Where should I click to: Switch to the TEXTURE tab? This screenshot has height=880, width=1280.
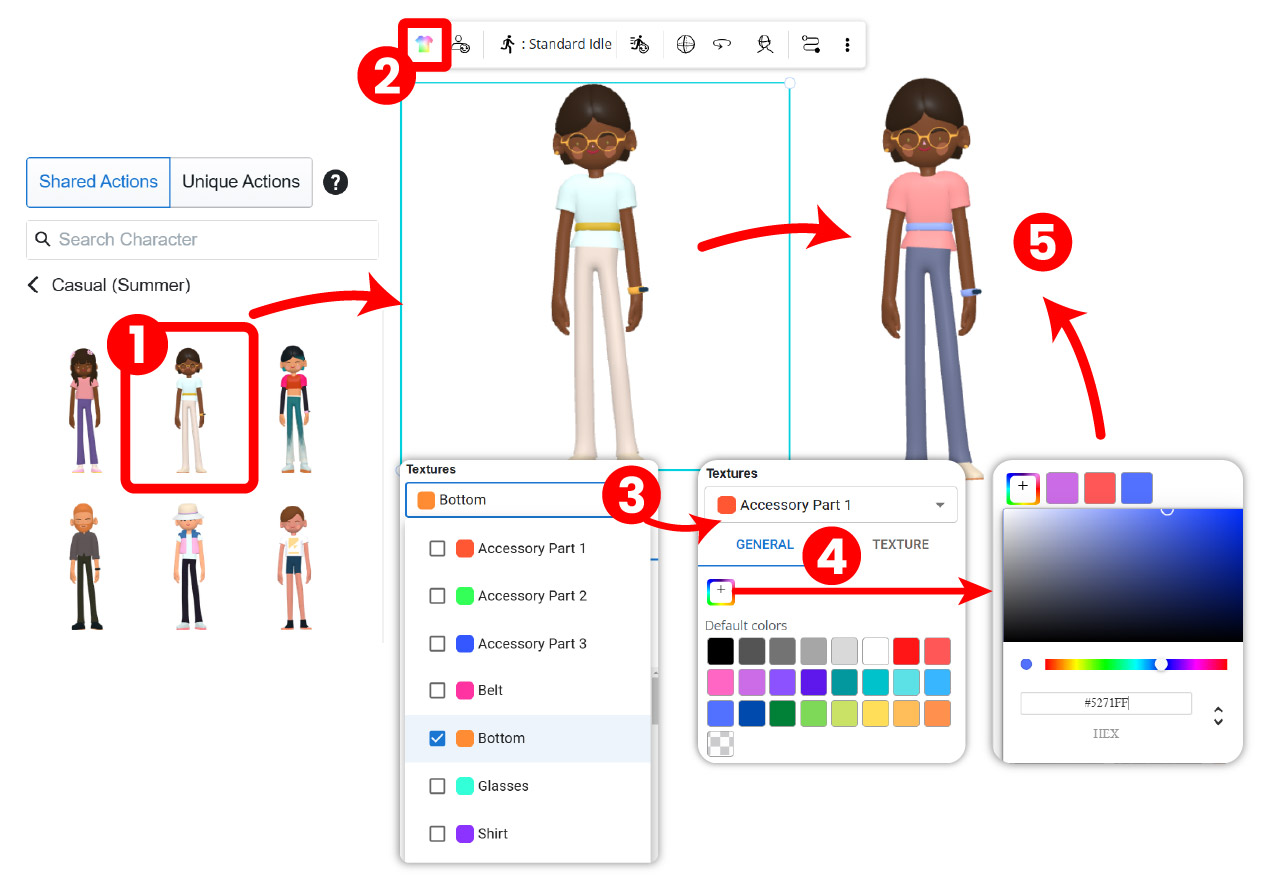click(x=899, y=544)
